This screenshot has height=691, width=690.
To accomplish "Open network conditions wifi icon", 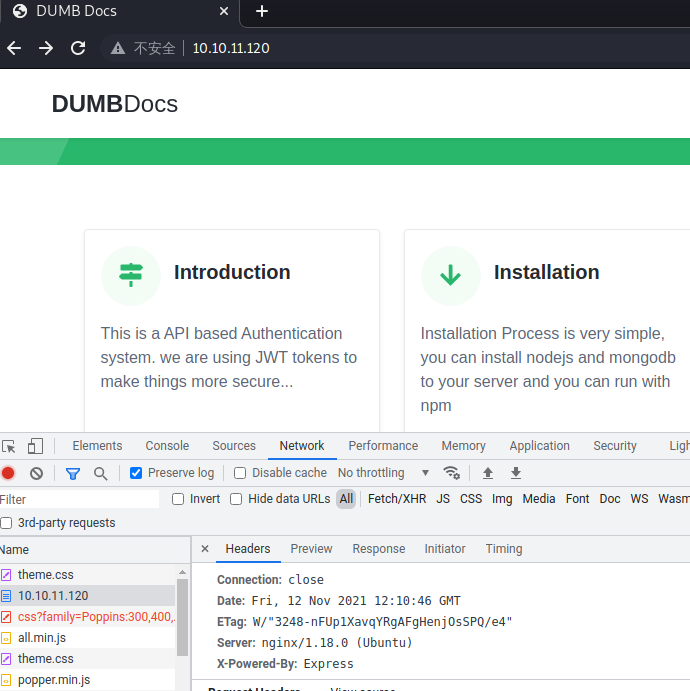I will pos(452,473).
